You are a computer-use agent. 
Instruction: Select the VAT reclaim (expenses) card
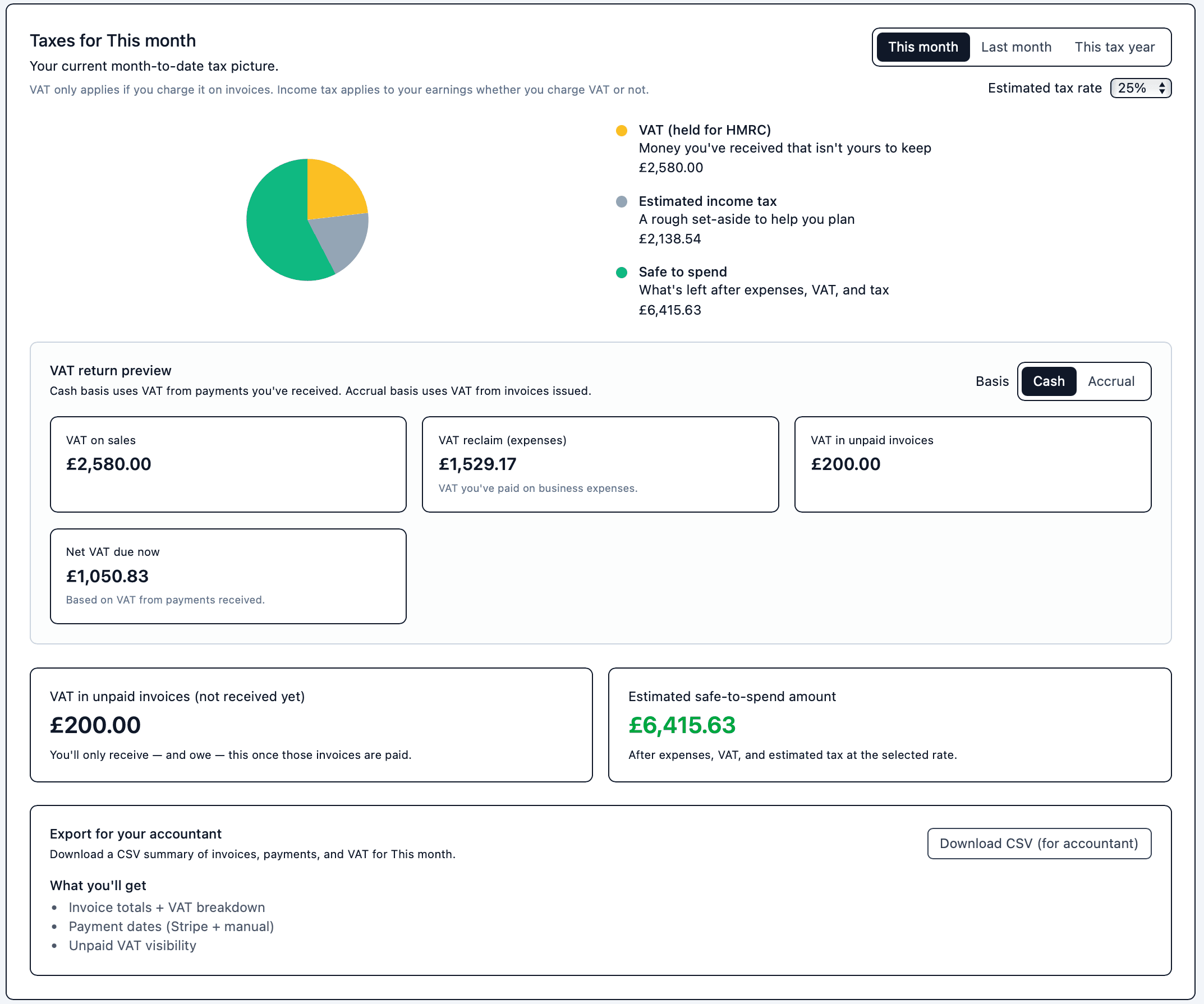click(x=600, y=464)
